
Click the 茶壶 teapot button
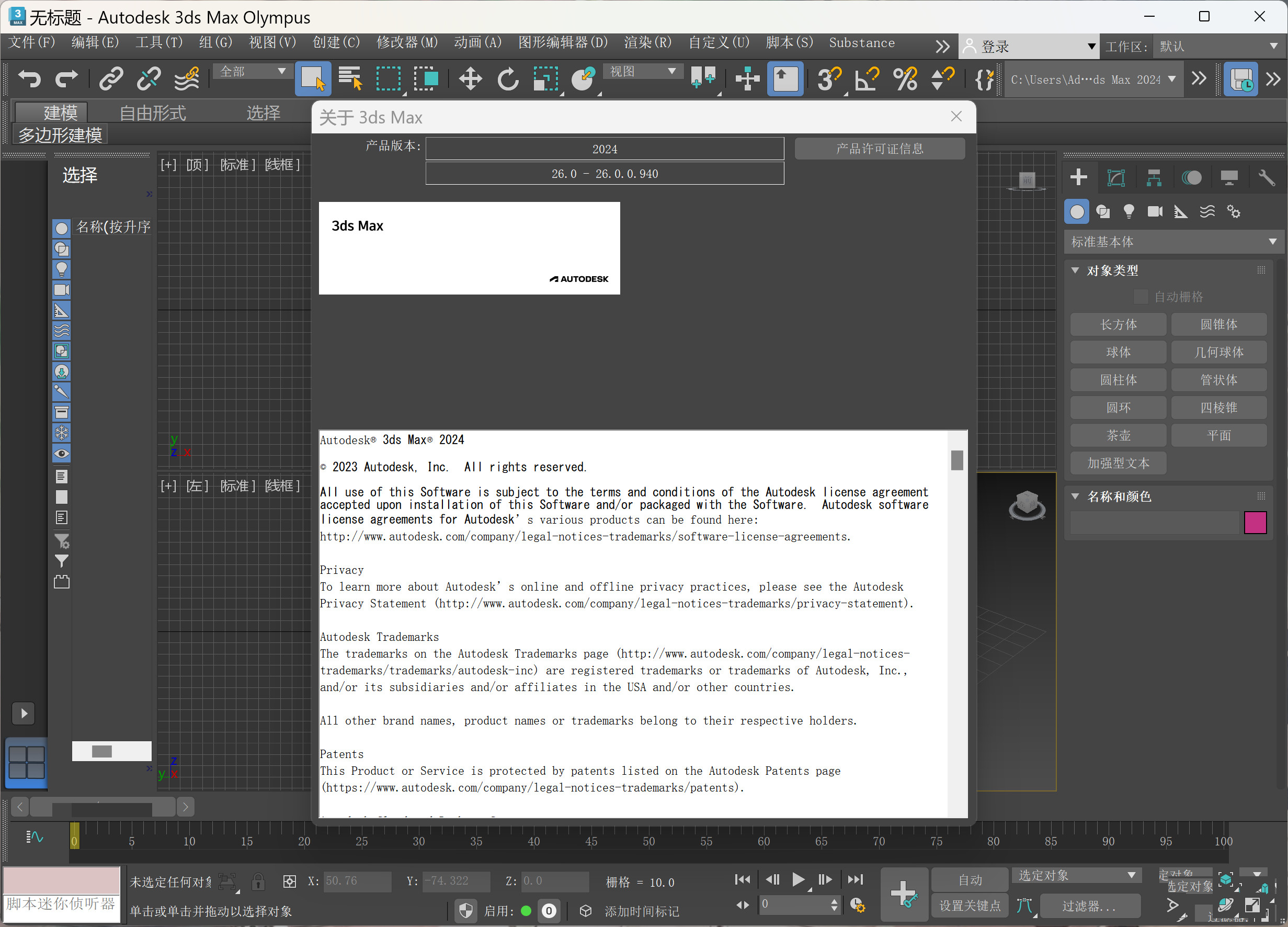coord(1118,436)
